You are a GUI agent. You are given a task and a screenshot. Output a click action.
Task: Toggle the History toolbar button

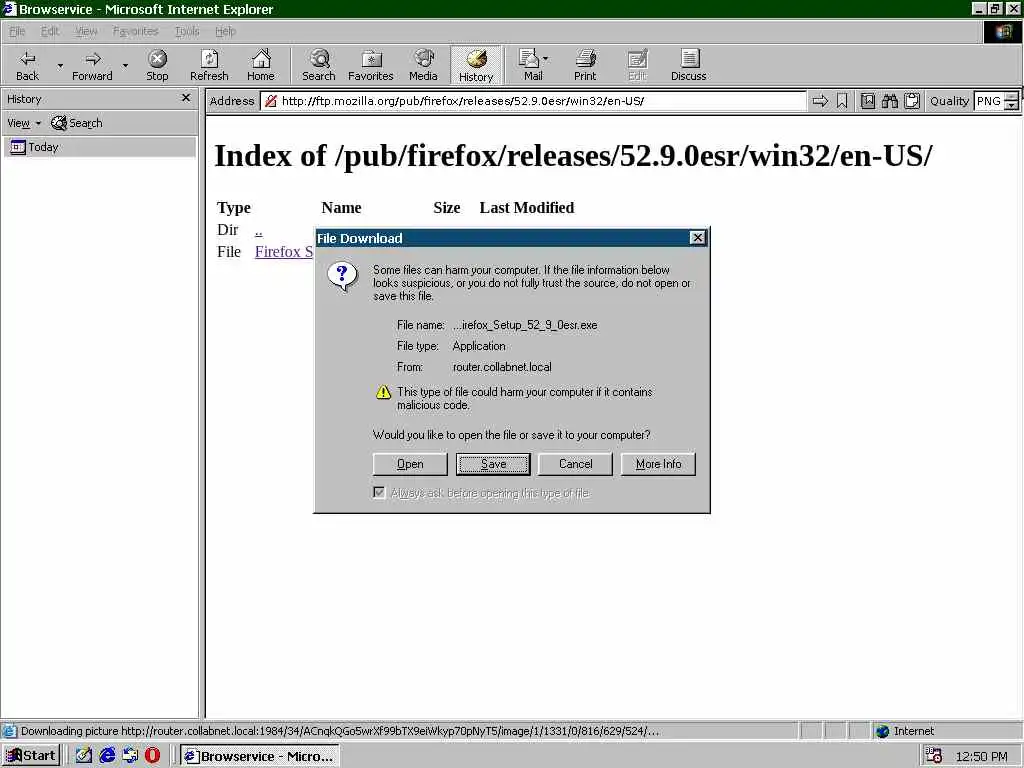476,65
